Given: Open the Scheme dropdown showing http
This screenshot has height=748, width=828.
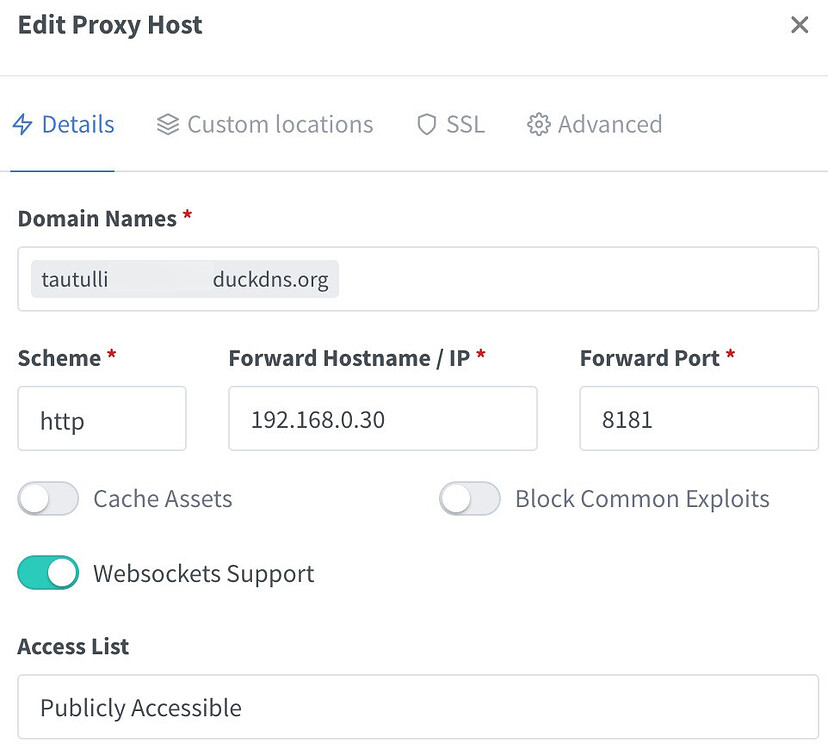Looking at the screenshot, I should click(x=101, y=419).
